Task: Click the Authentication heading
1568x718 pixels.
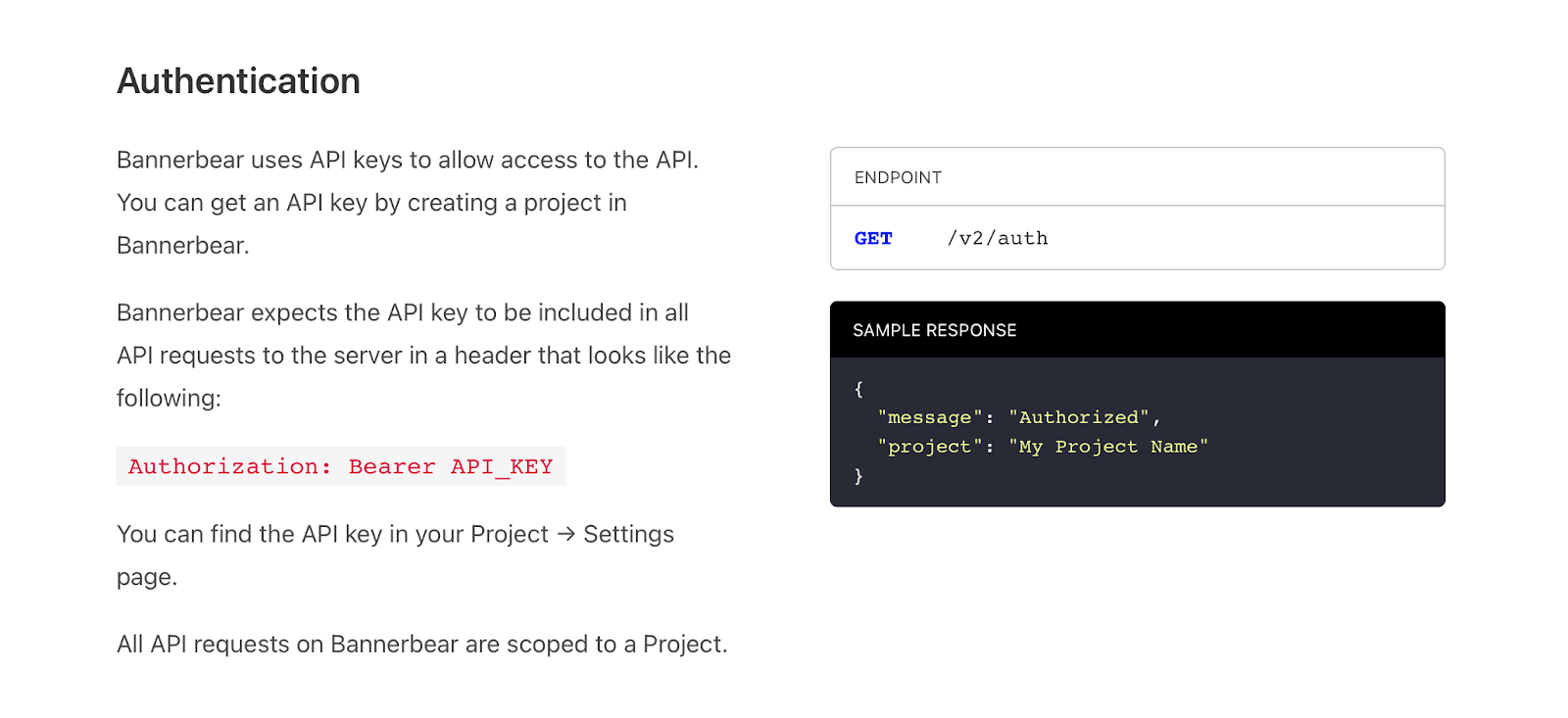Action: click(238, 81)
